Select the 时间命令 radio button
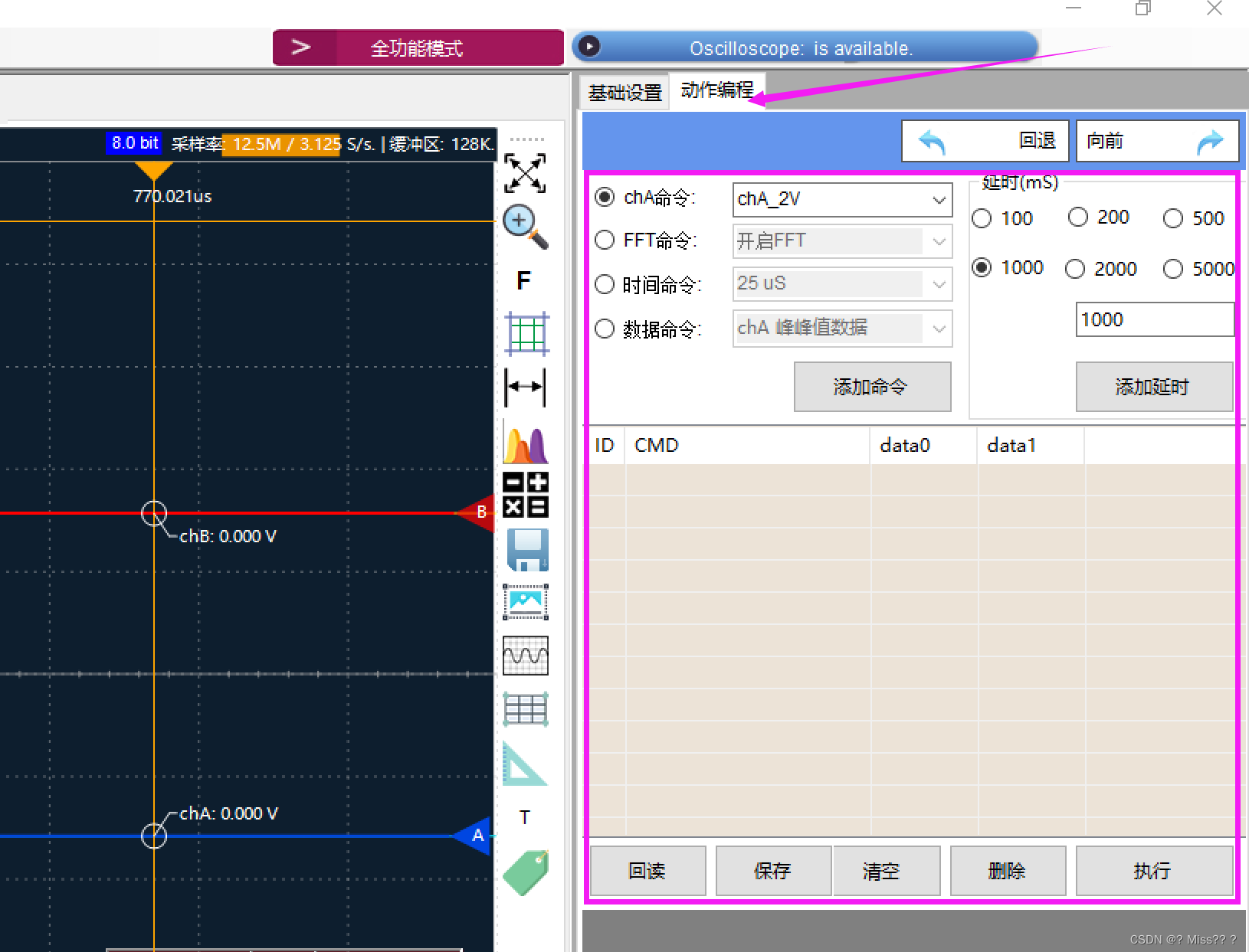This screenshot has height=952, width=1249. click(605, 284)
